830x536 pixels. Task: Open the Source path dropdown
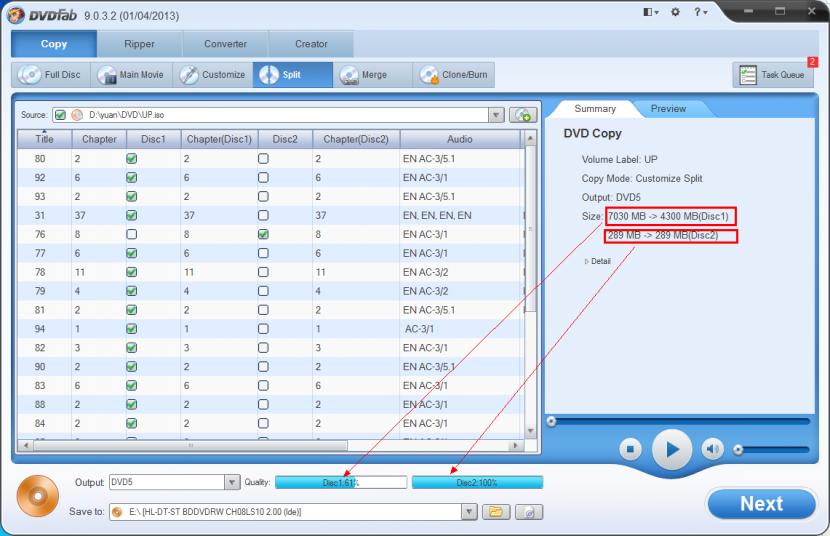point(496,115)
